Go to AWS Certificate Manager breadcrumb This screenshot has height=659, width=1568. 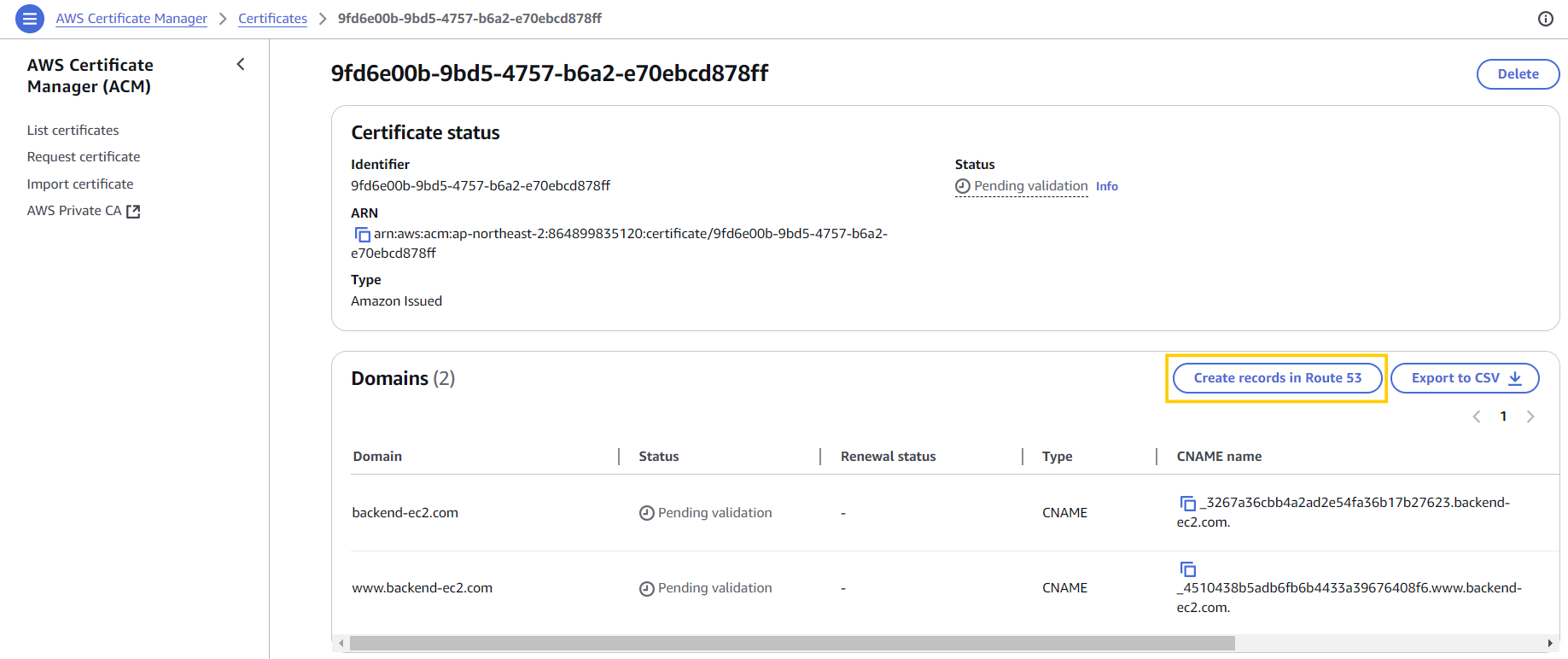click(x=131, y=19)
